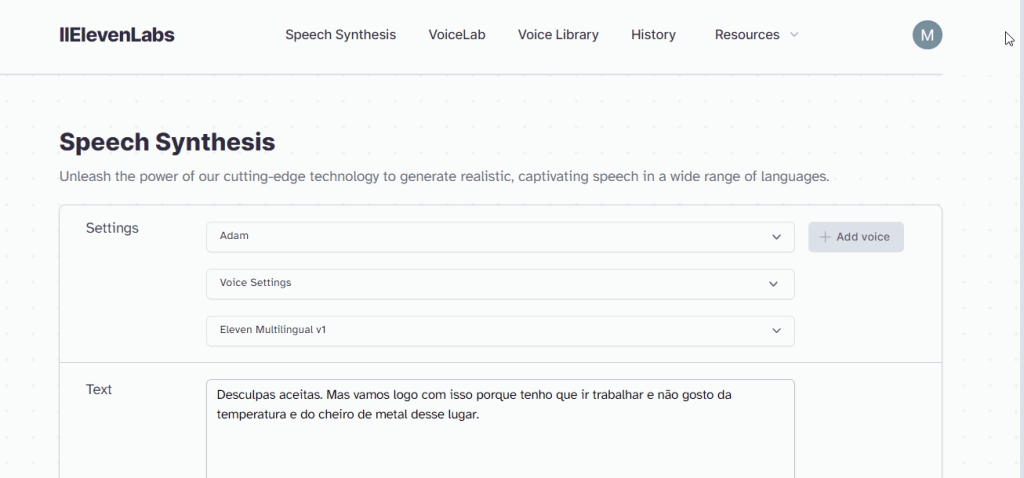Screen dimensions: 1024x478
Task: Click the Settings section label
Action: 112,228
